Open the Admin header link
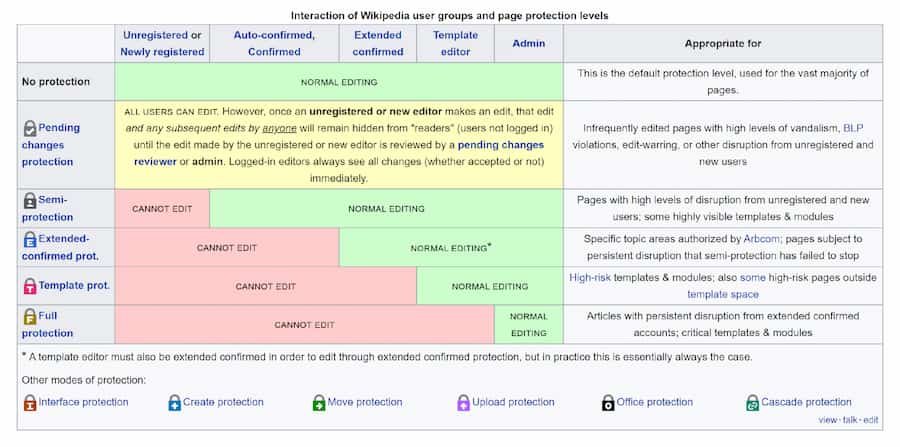This screenshot has height=447, width=900. point(529,44)
